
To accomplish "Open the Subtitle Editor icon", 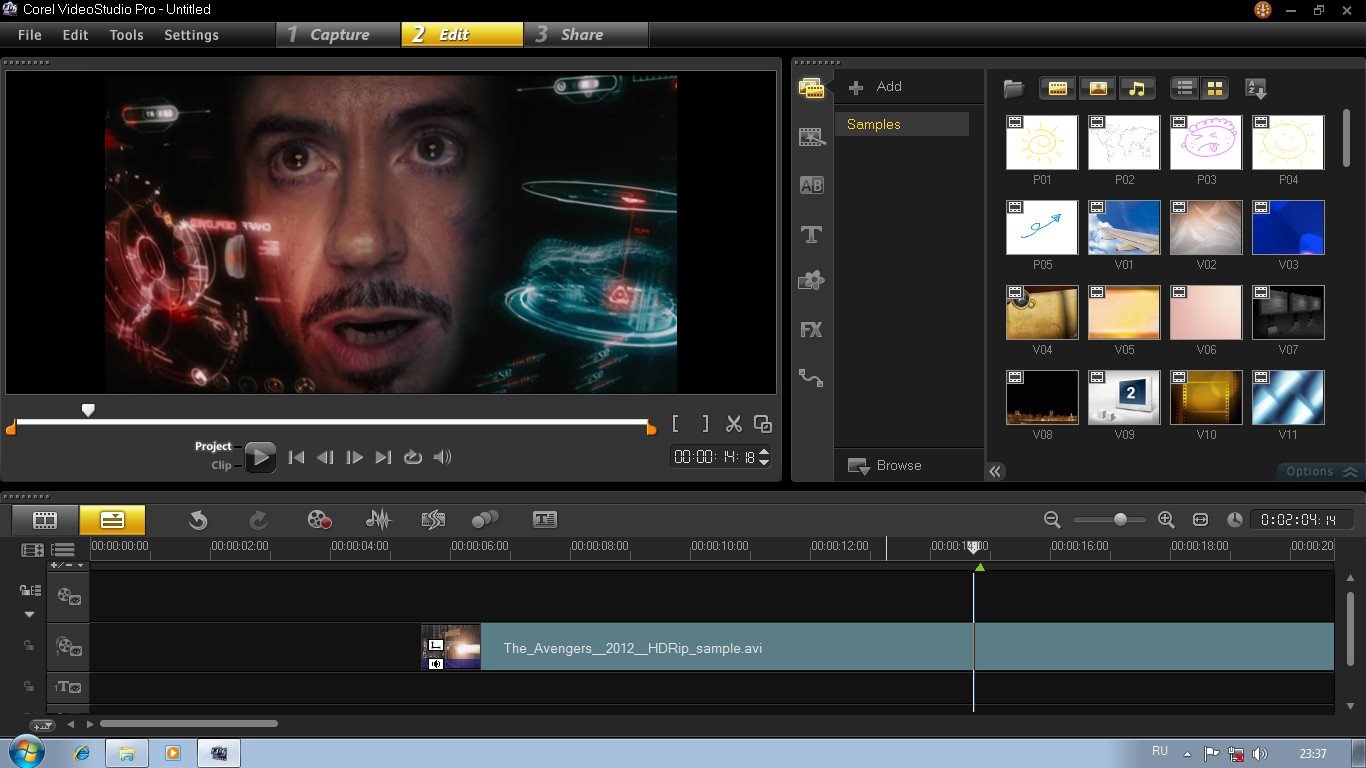I will click(x=544, y=519).
